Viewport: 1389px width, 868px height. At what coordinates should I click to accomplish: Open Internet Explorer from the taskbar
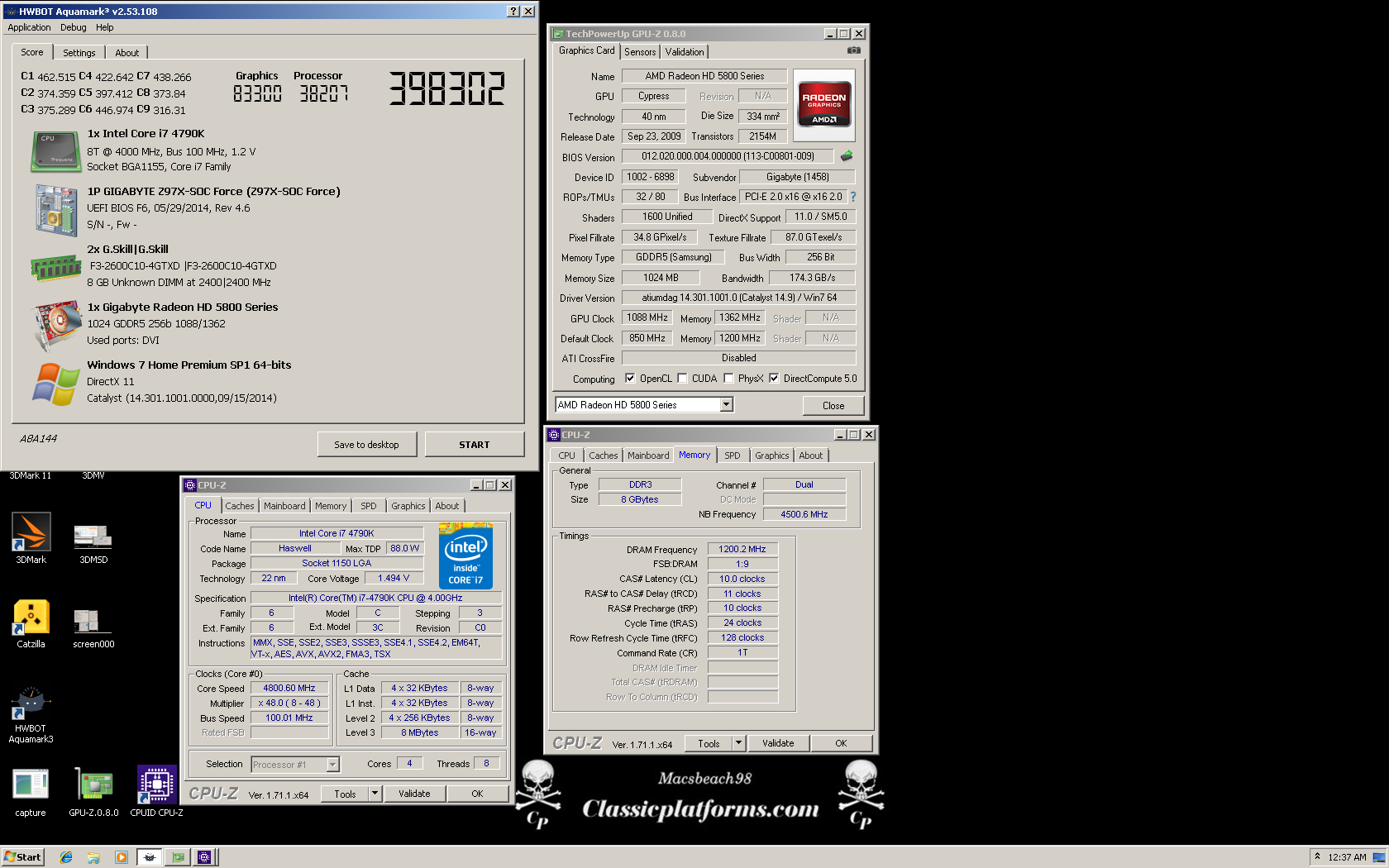click(66, 857)
